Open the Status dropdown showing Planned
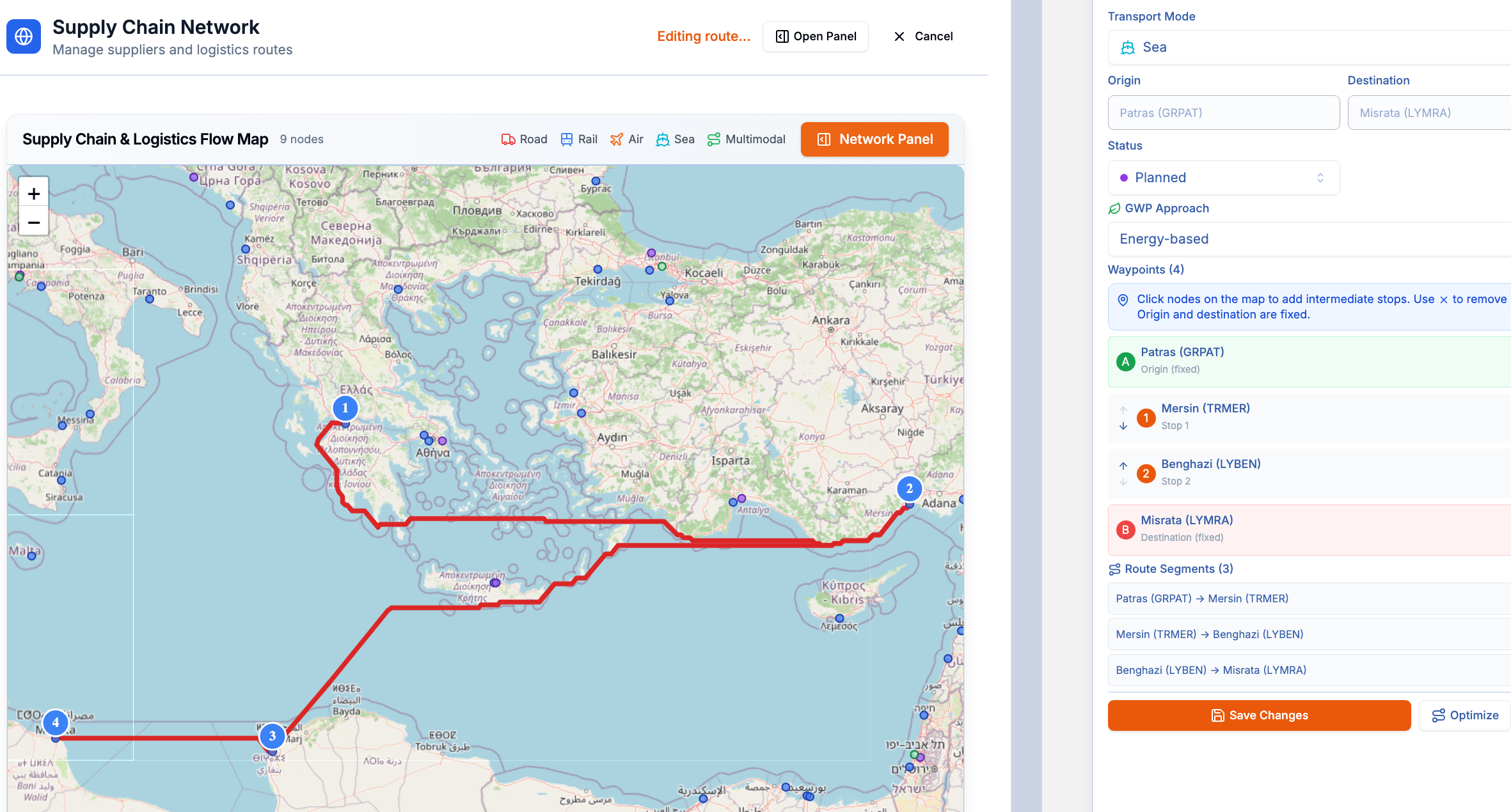The width and height of the screenshot is (1511, 812). [1223, 178]
